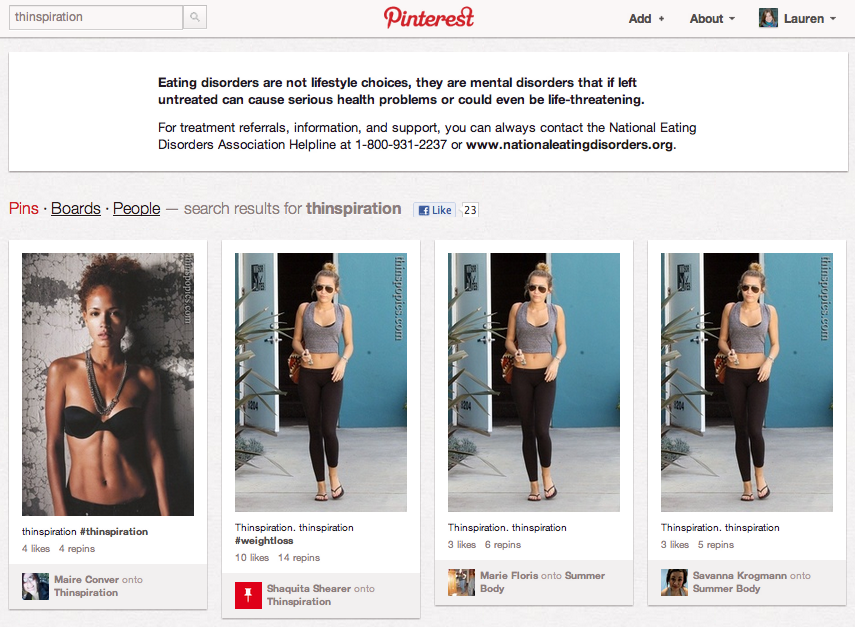This screenshot has width=855, height=627.
Task: Switch to the People results tab
Action: pos(136,208)
